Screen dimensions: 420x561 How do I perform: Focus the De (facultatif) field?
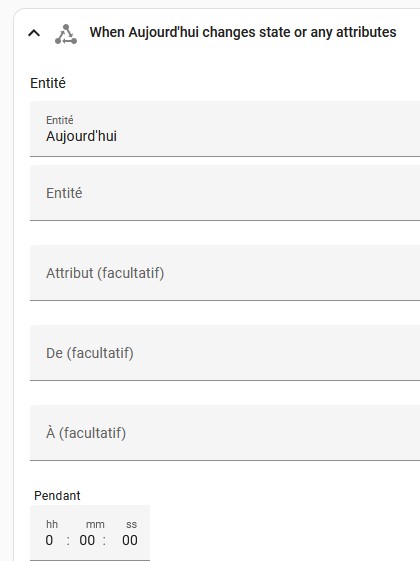tap(225, 353)
